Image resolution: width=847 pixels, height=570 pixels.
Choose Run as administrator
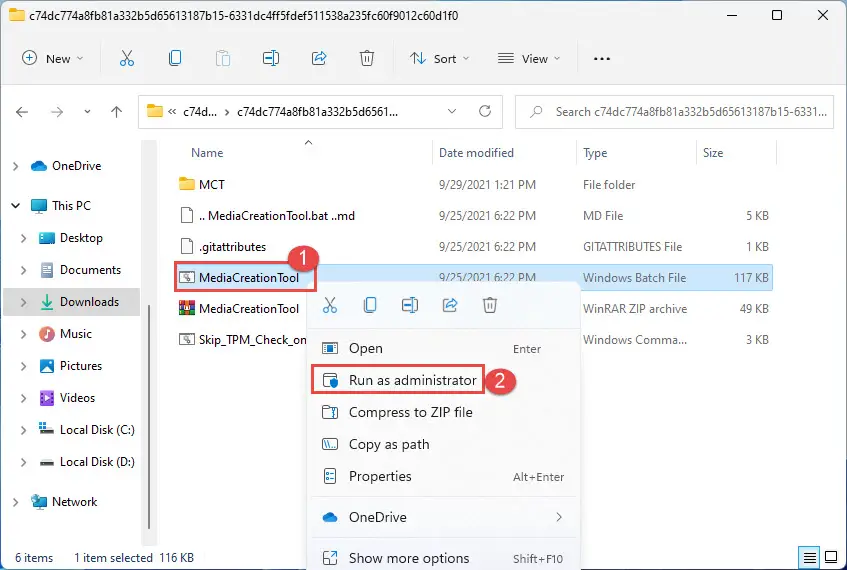click(x=443, y=380)
